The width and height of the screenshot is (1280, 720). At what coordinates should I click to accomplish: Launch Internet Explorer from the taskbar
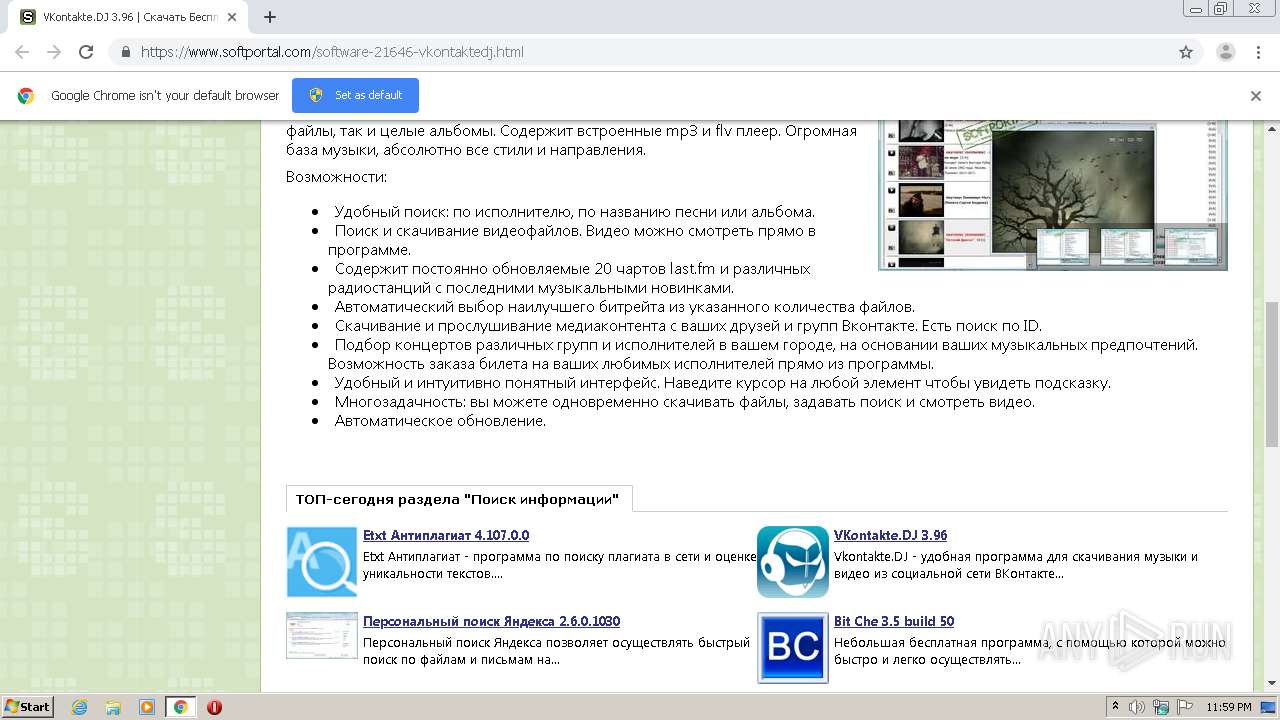pos(79,707)
